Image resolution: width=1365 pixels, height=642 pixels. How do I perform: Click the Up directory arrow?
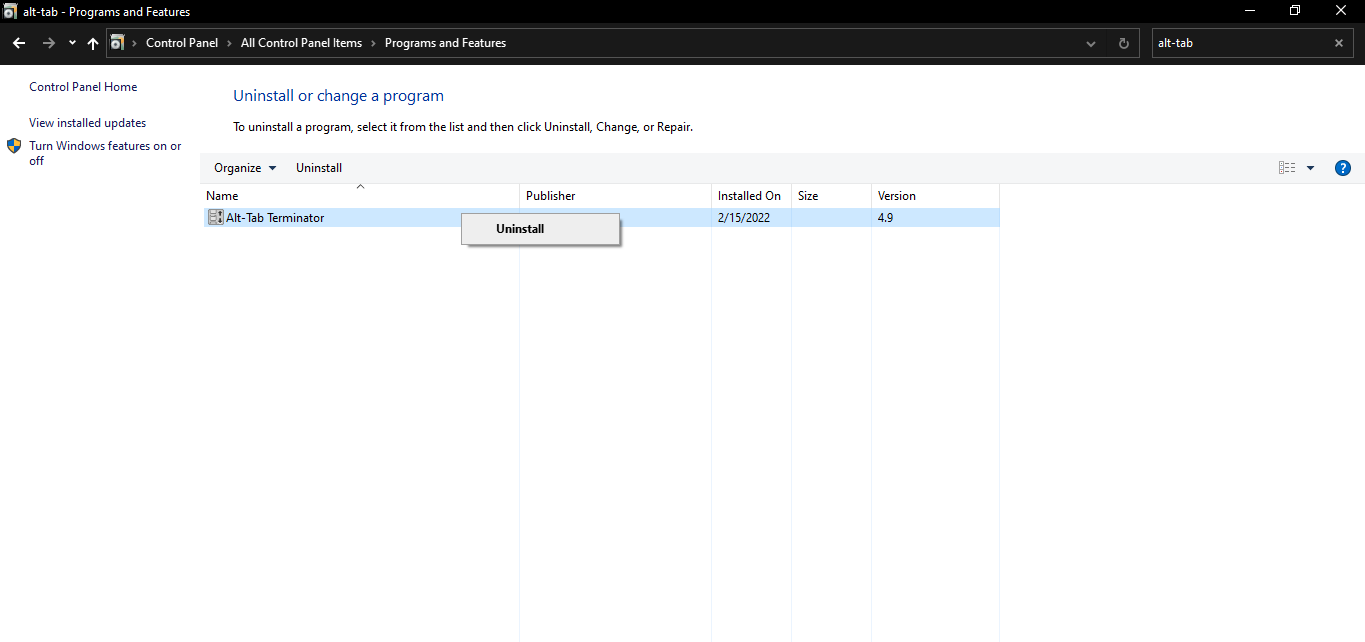click(93, 43)
